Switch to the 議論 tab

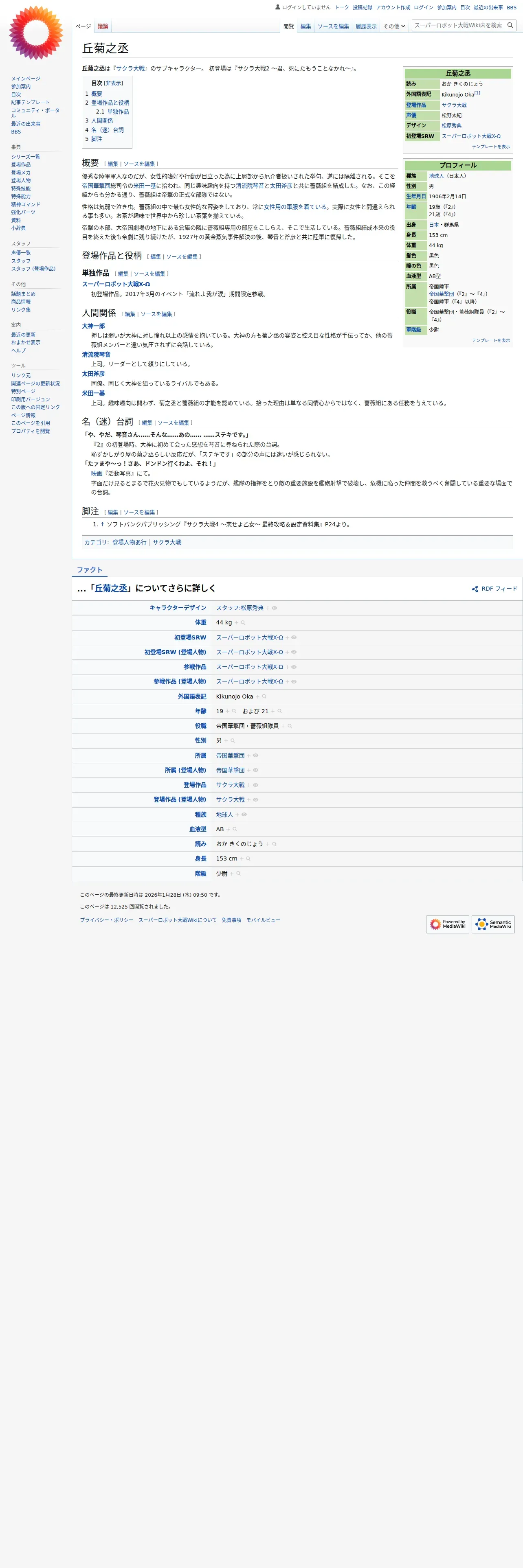[x=103, y=26]
